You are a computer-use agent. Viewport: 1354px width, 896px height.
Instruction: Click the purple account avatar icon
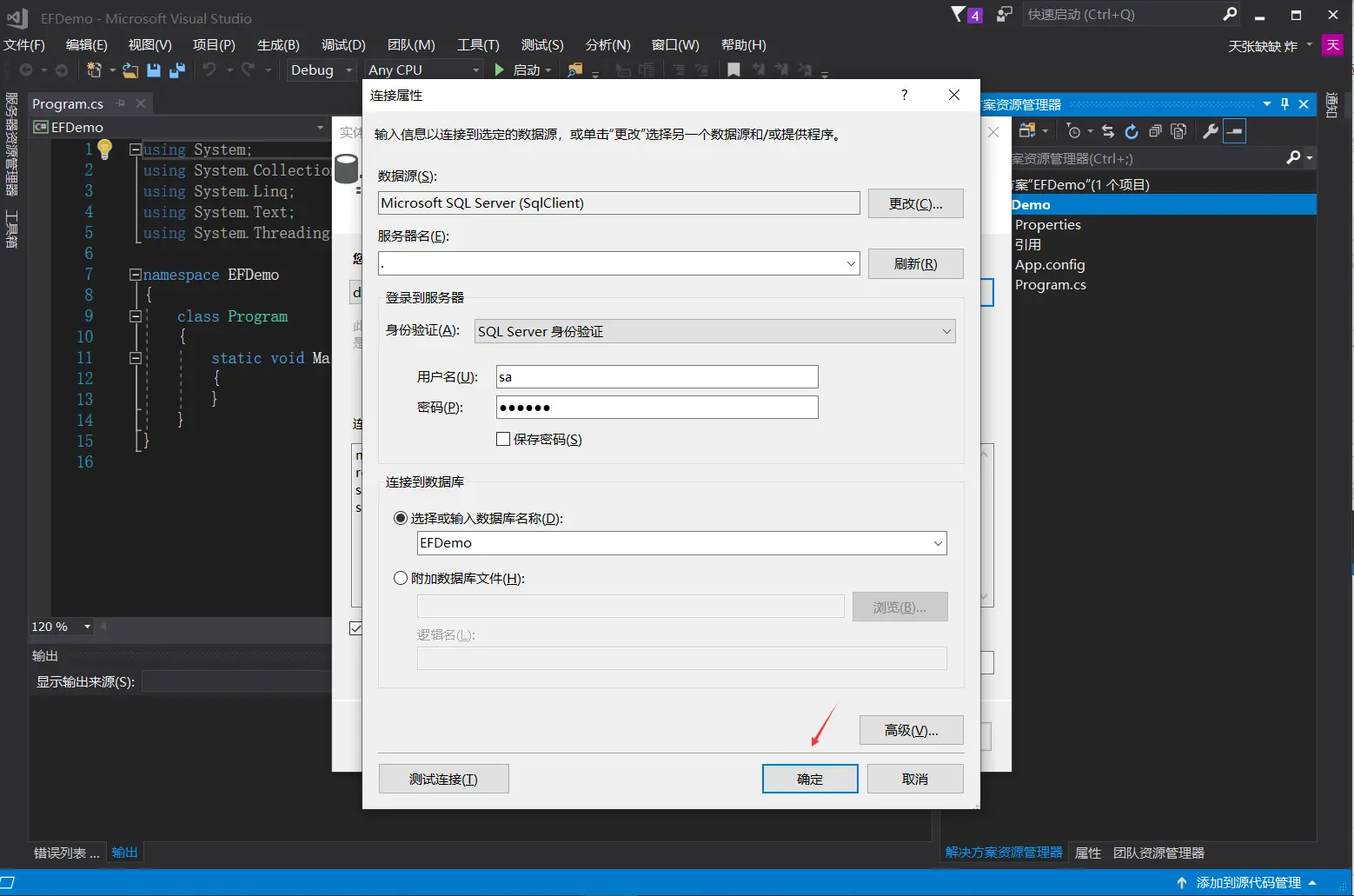(1332, 45)
